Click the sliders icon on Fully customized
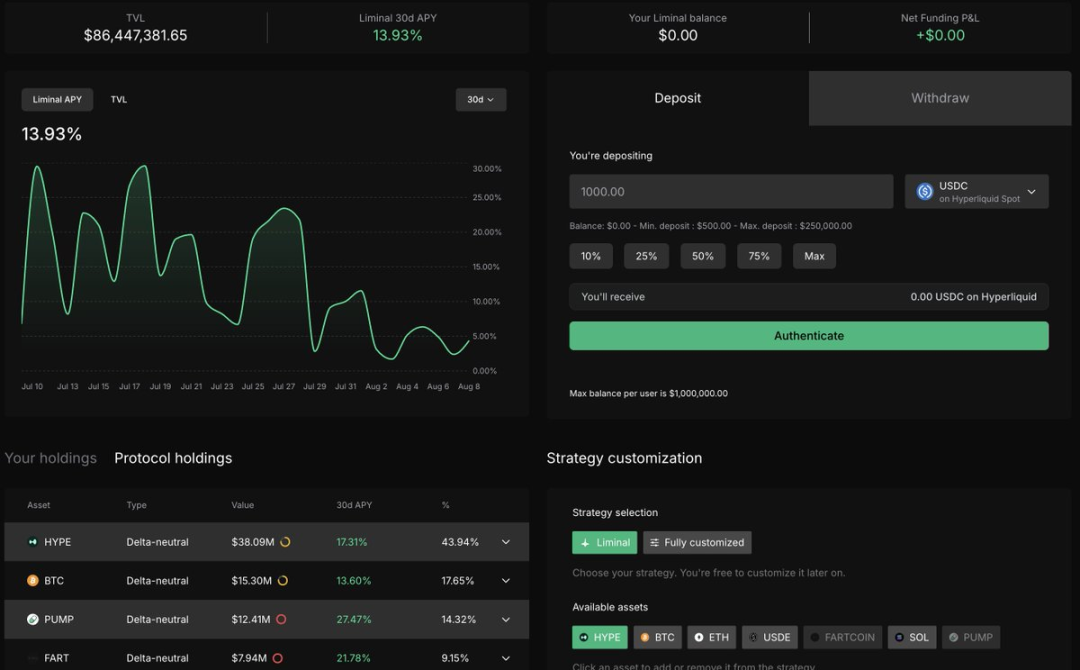This screenshot has width=1080, height=670. tap(655, 542)
